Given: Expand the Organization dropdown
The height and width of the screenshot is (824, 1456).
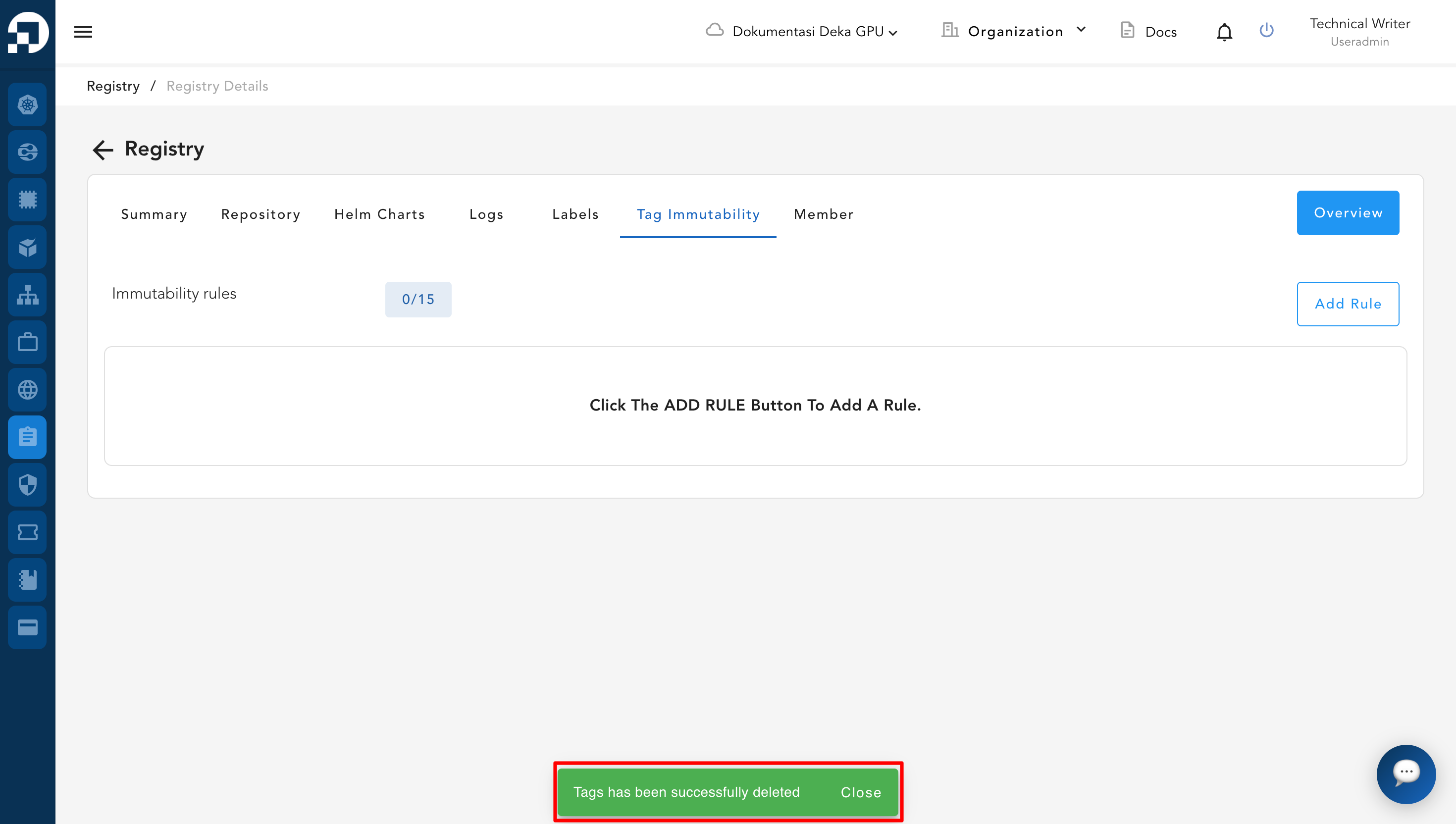Looking at the screenshot, I should point(1014,31).
